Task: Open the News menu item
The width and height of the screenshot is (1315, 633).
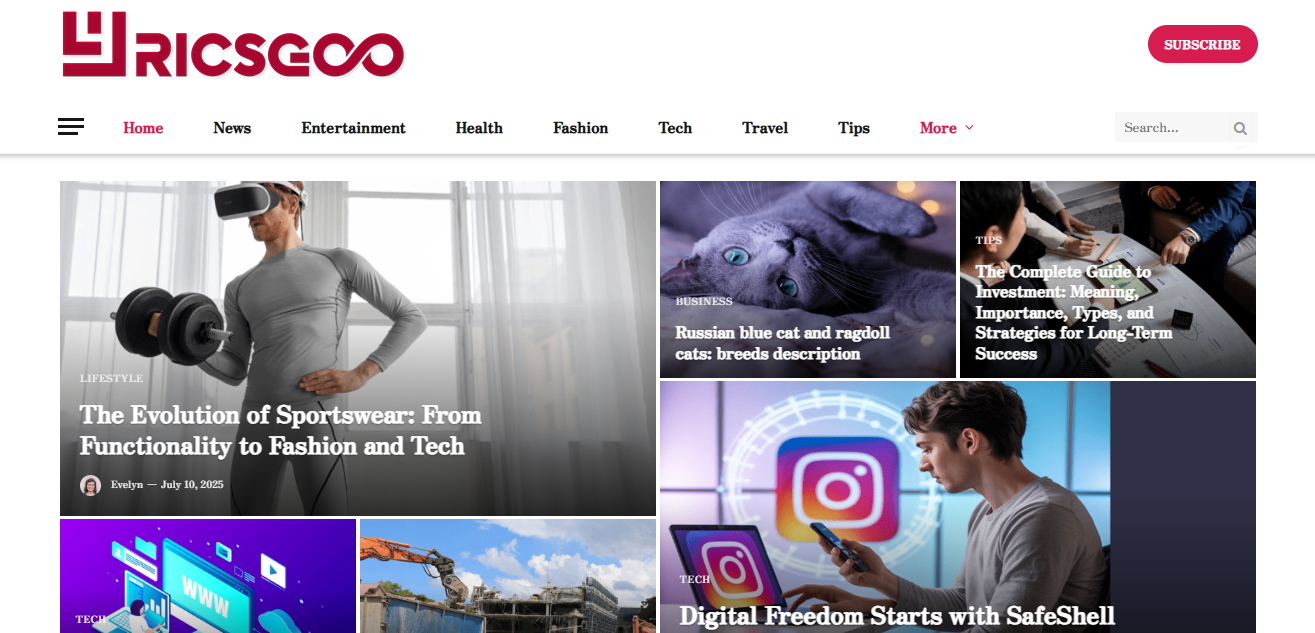Action: 232,128
